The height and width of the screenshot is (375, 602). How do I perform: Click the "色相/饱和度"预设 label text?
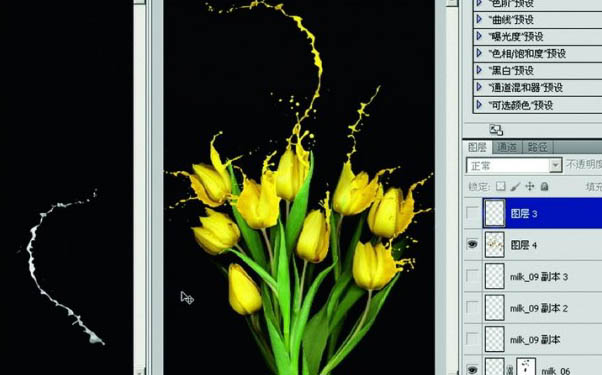coord(527,53)
